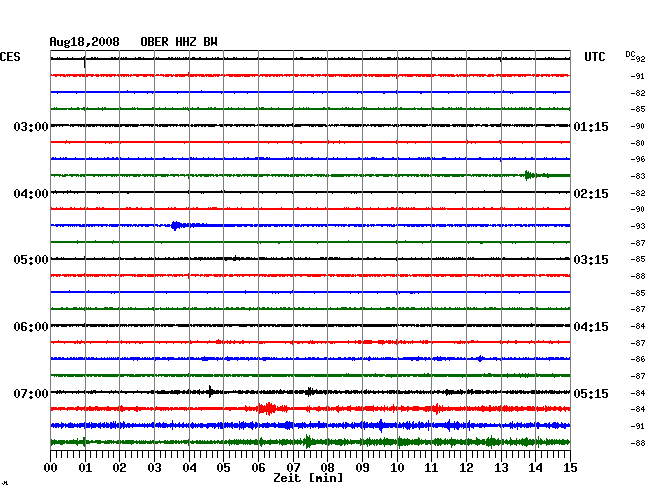Click the 11 minute axis label
The width and height of the screenshot is (650, 494).
tap(431, 468)
